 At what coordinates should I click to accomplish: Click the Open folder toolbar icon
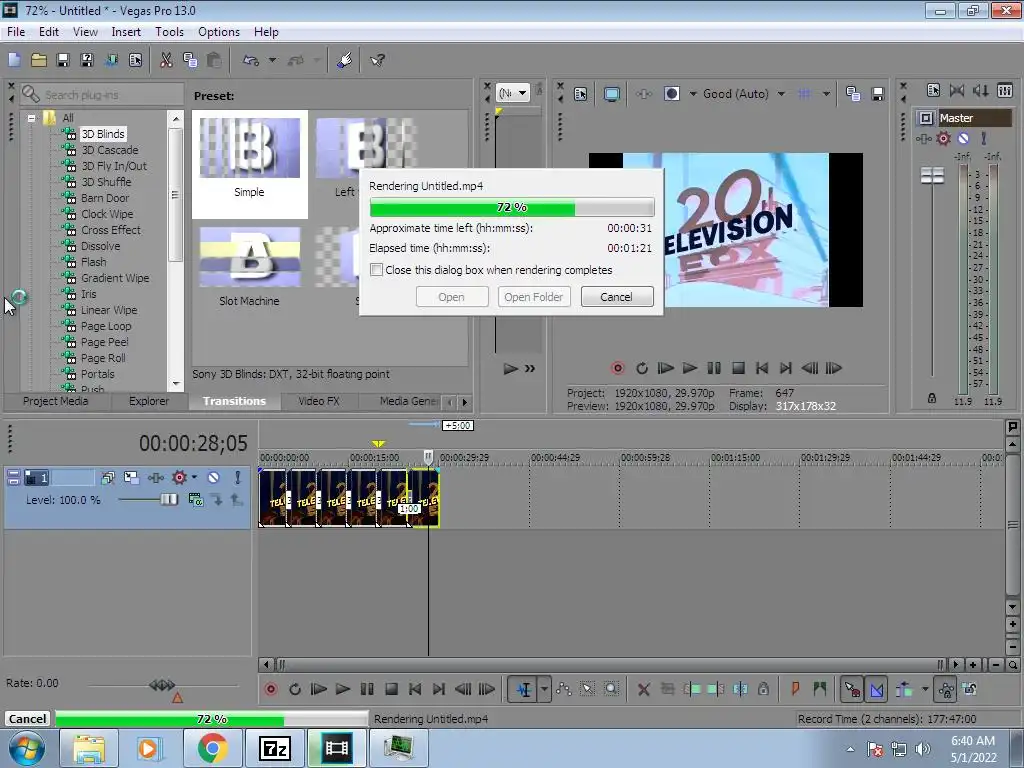39,60
